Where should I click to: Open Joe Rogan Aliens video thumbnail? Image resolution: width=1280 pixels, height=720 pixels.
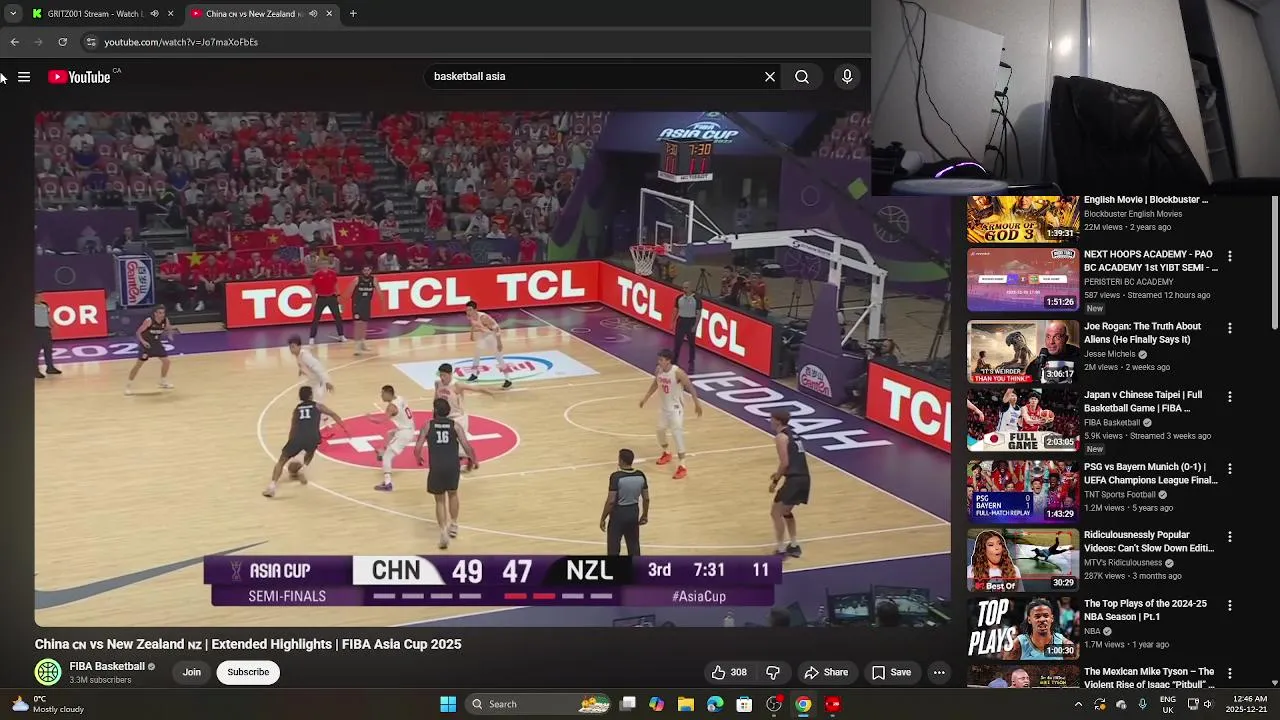pos(1023,352)
